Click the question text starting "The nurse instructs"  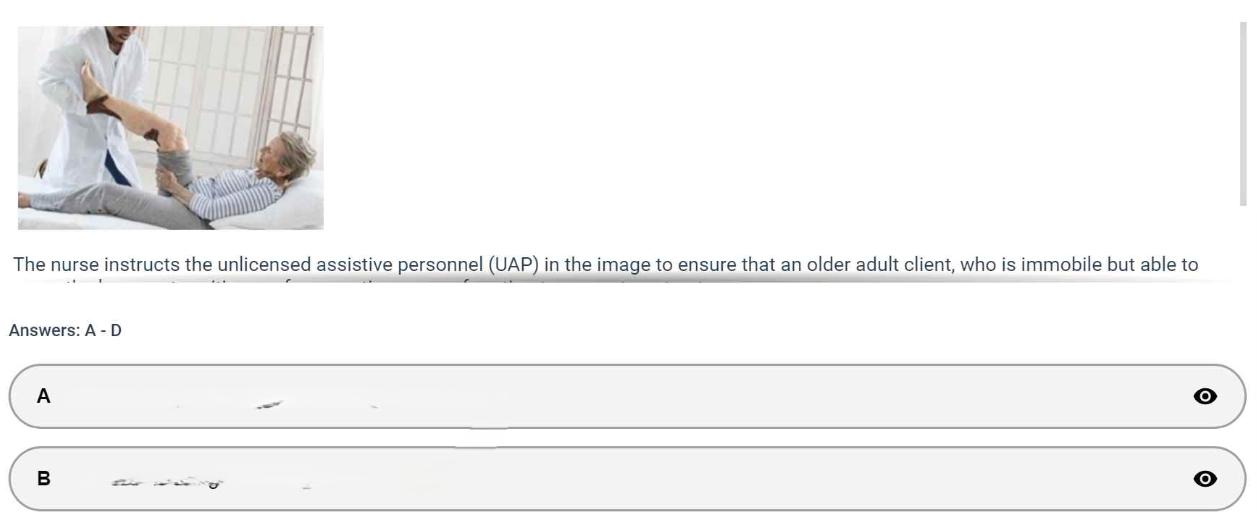click(605, 265)
